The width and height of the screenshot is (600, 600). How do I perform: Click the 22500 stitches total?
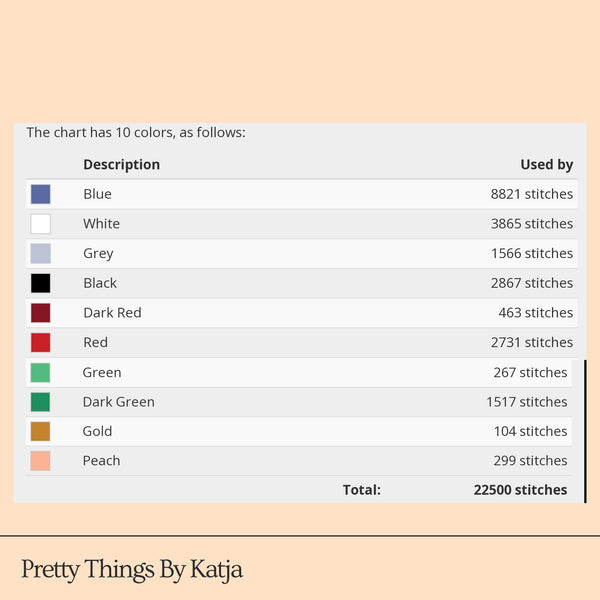(x=520, y=490)
